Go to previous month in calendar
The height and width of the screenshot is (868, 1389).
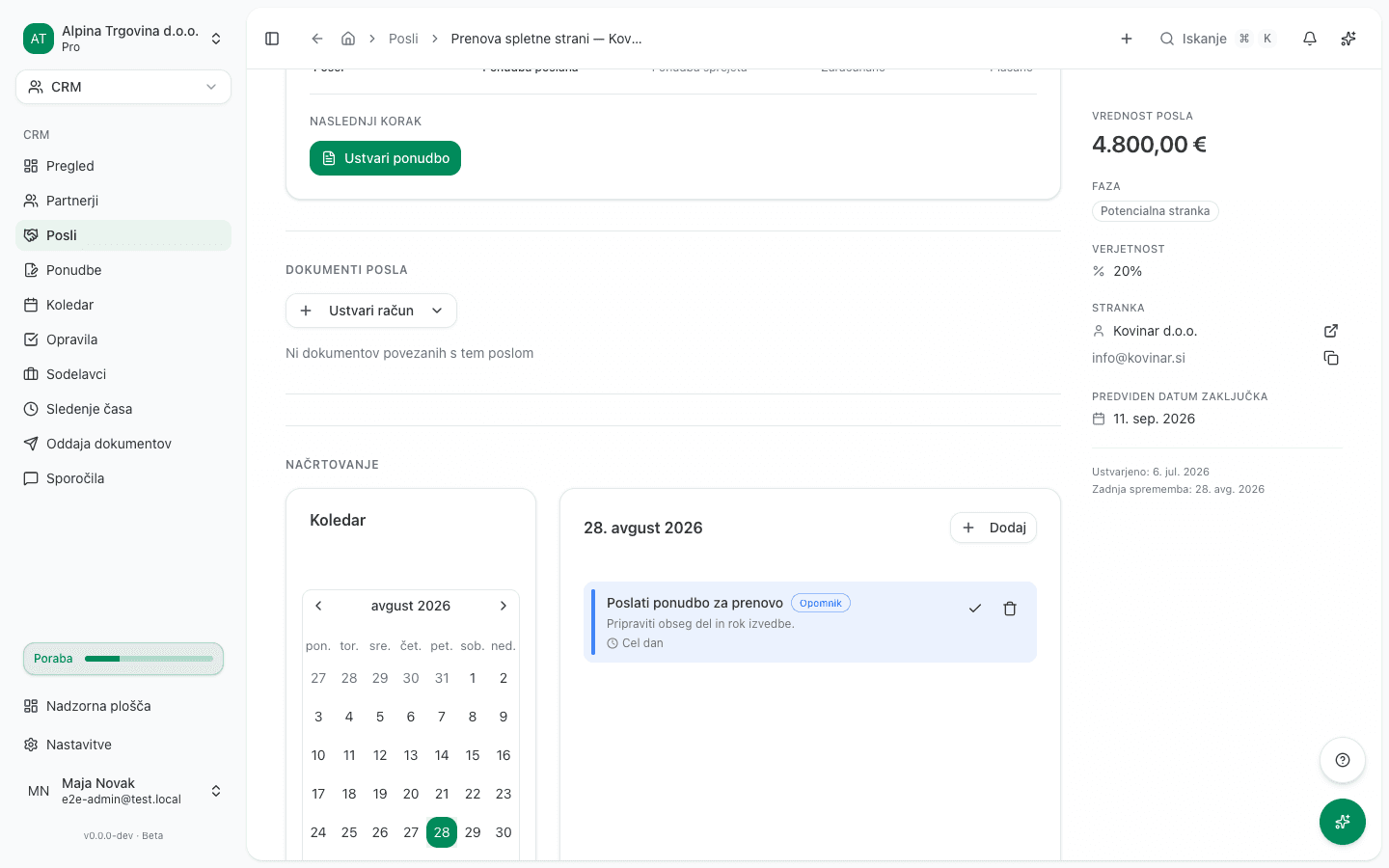pos(318,606)
